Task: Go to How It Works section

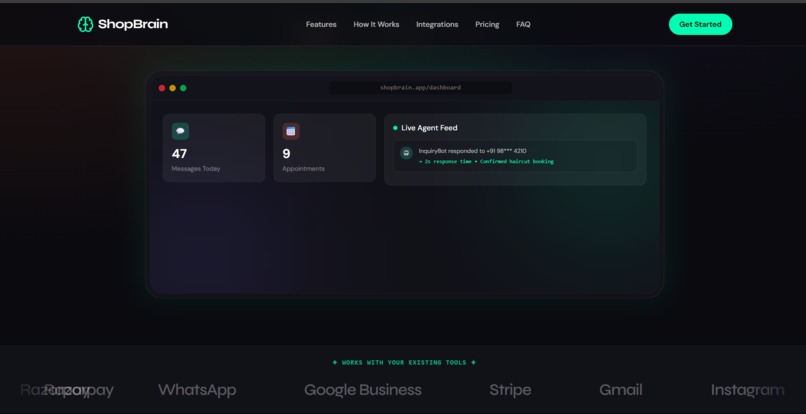Action: [376, 24]
